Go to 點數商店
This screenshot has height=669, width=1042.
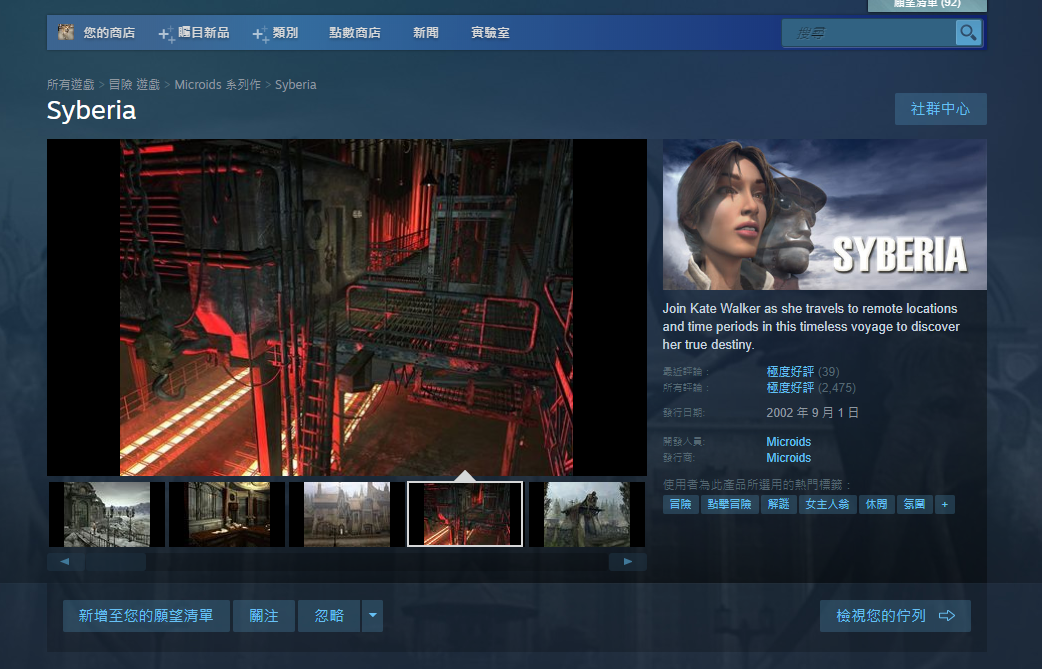[355, 33]
